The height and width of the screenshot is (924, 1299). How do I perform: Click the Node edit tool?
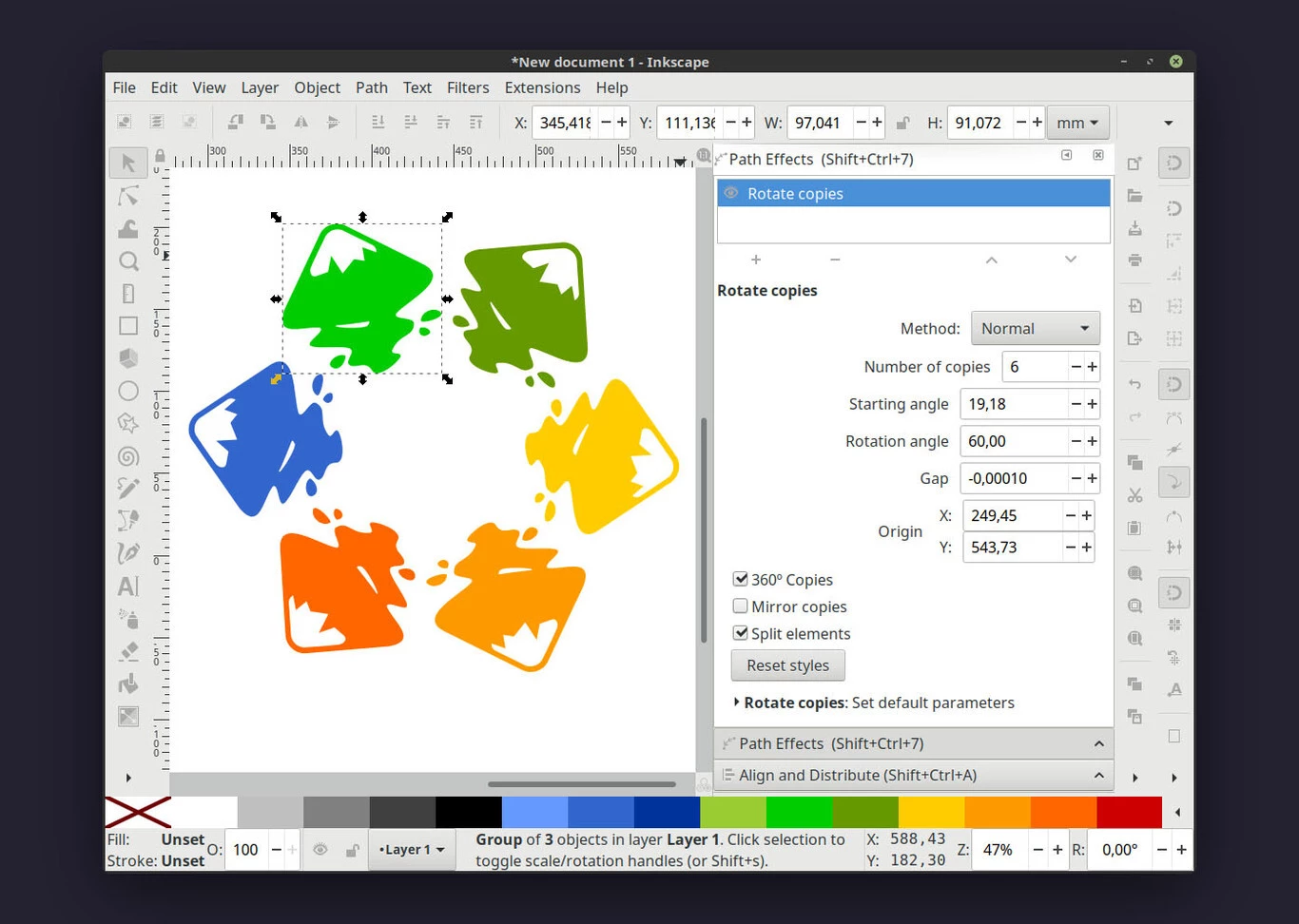128,196
